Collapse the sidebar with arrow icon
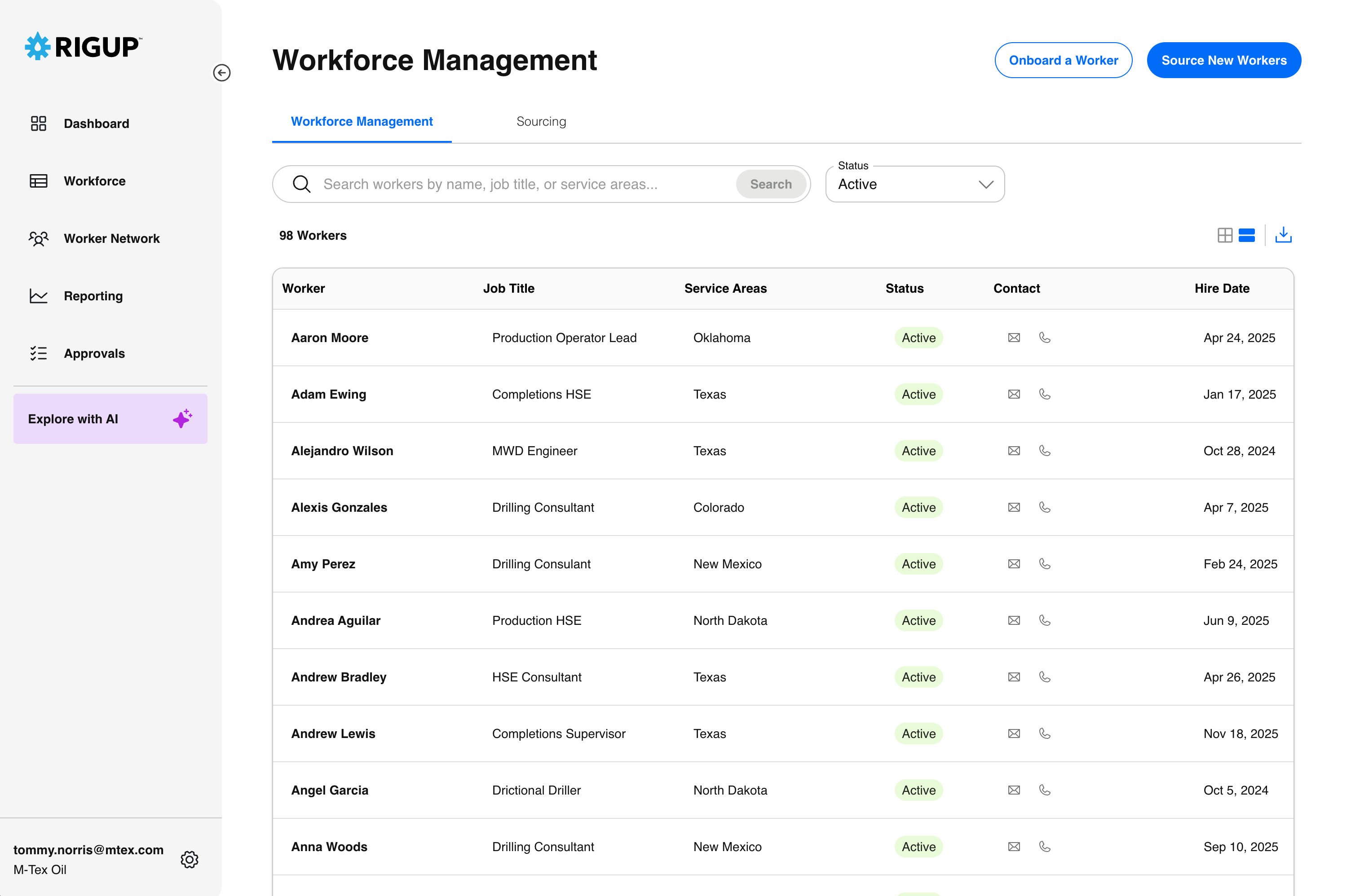This screenshot has width=1351, height=896. pos(222,73)
